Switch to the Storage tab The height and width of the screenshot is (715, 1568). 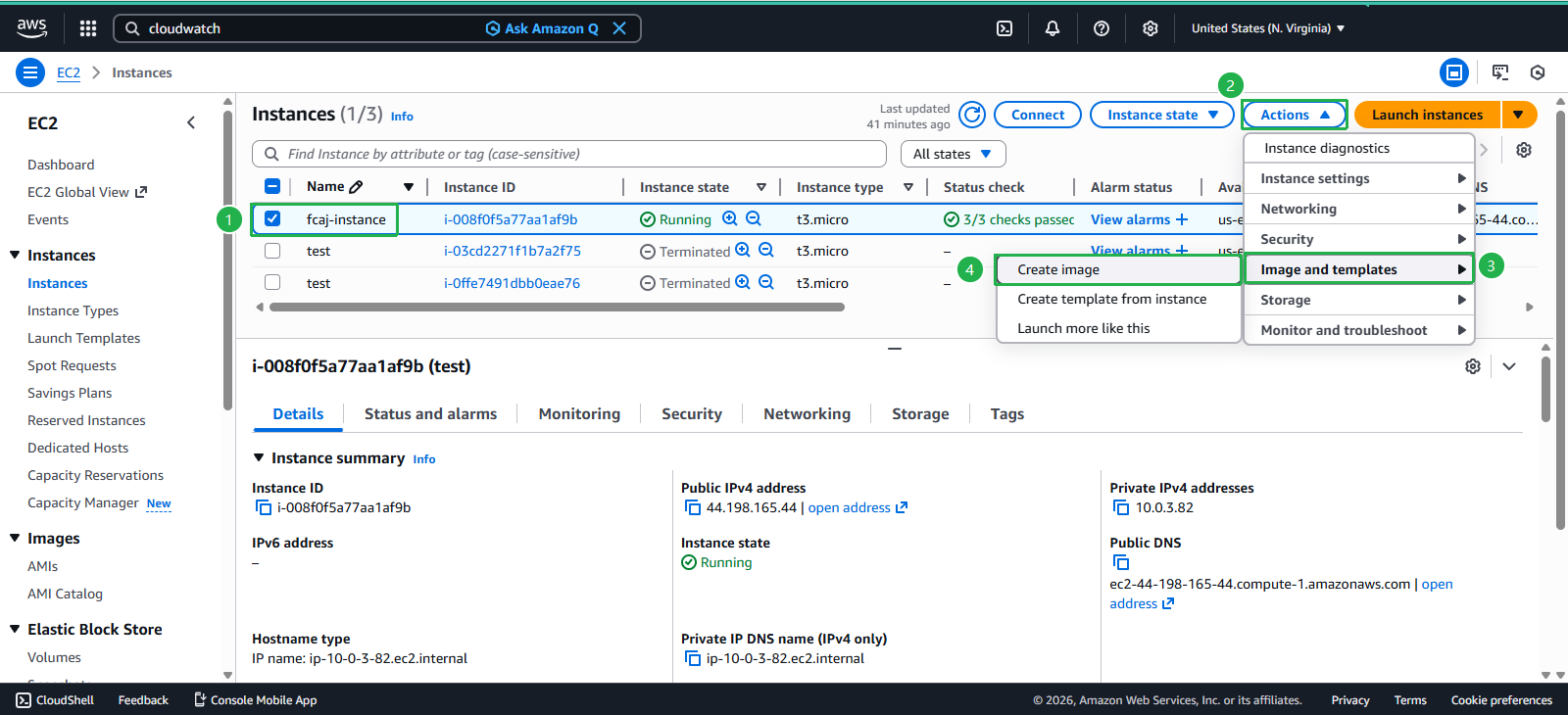(x=920, y=414)
